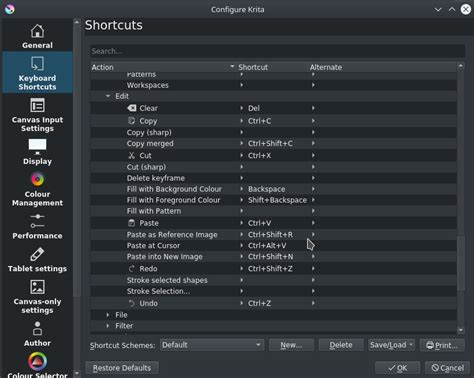This screenshot has width=474, height=378.
Task: Click the Clear action icon
Action: [x=132, y=108]
